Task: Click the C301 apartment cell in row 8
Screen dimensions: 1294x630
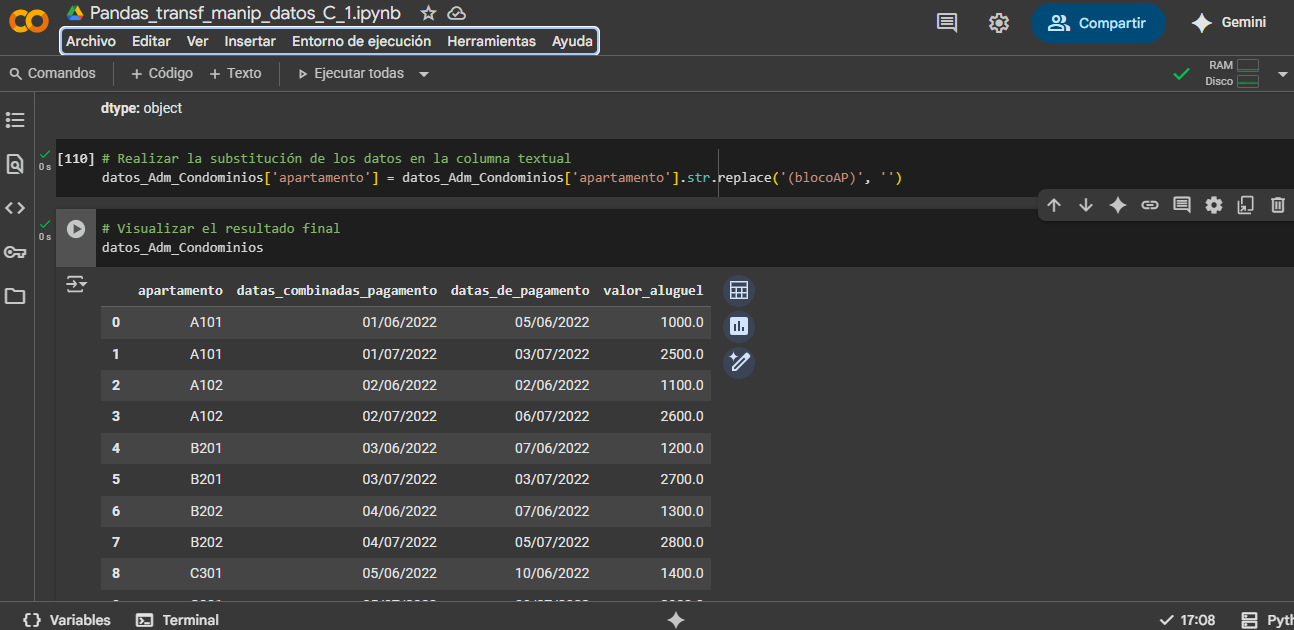Action: point(206,574)
